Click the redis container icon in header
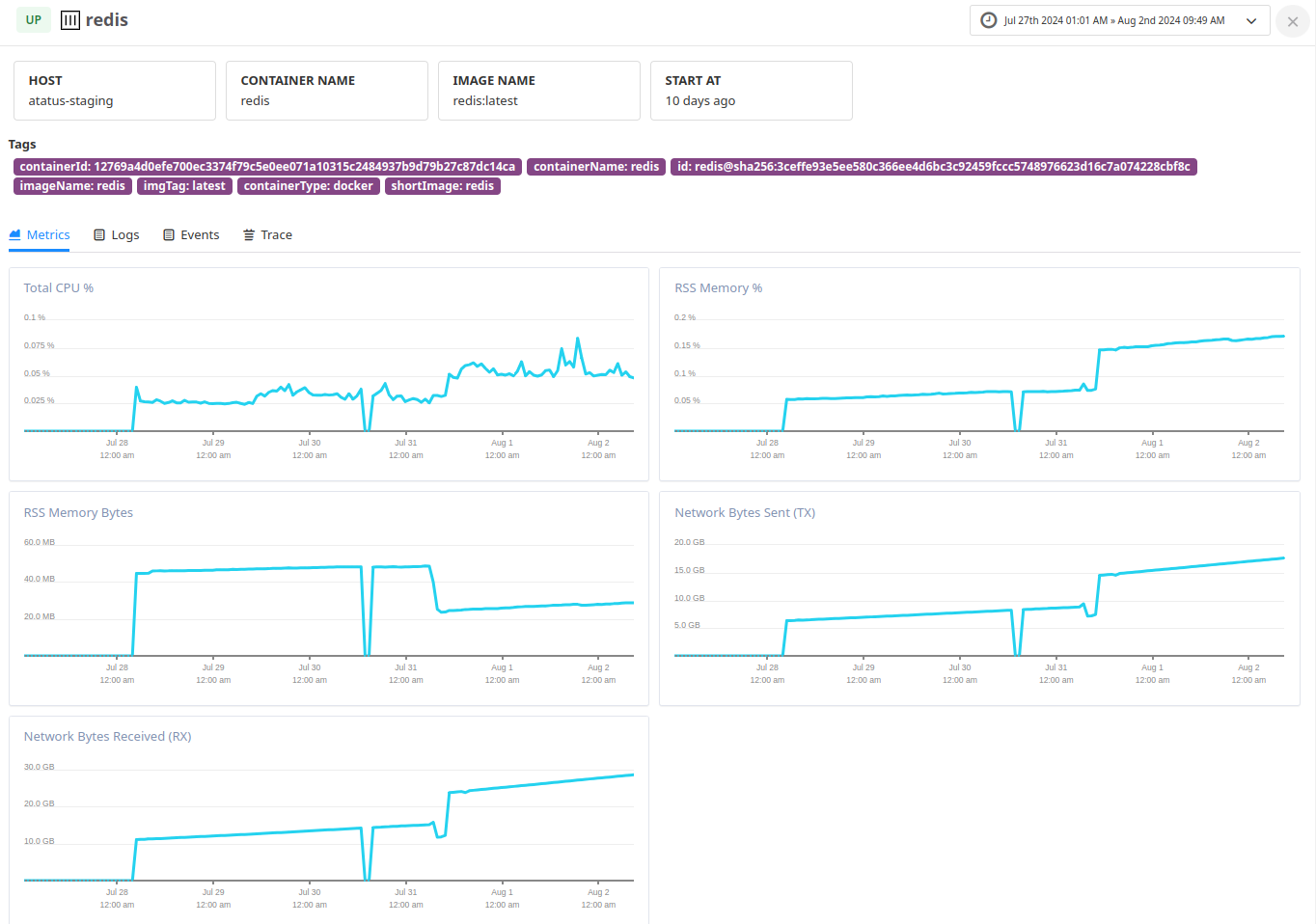 pos(70,20)
